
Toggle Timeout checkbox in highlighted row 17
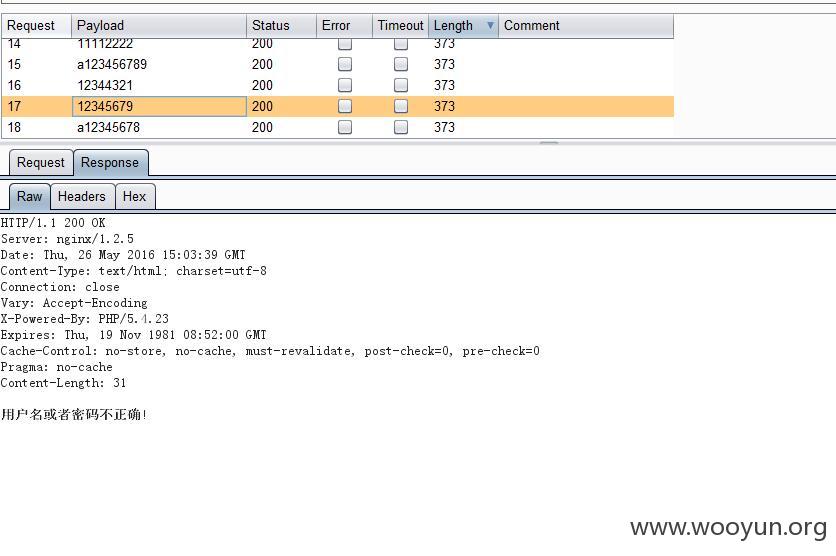point(401,106)
